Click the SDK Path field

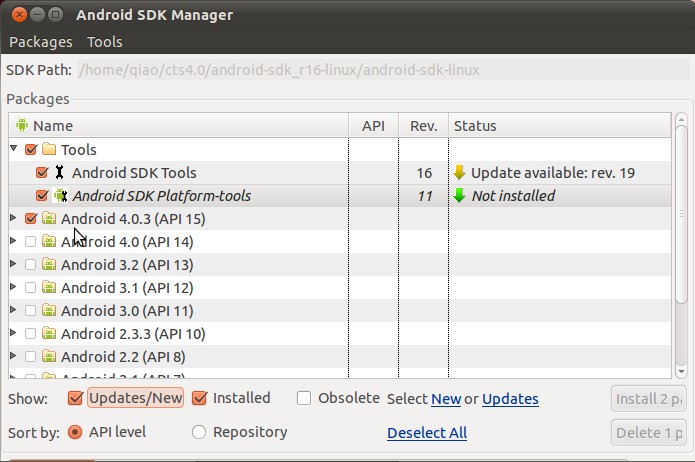(x=383, y=70)
